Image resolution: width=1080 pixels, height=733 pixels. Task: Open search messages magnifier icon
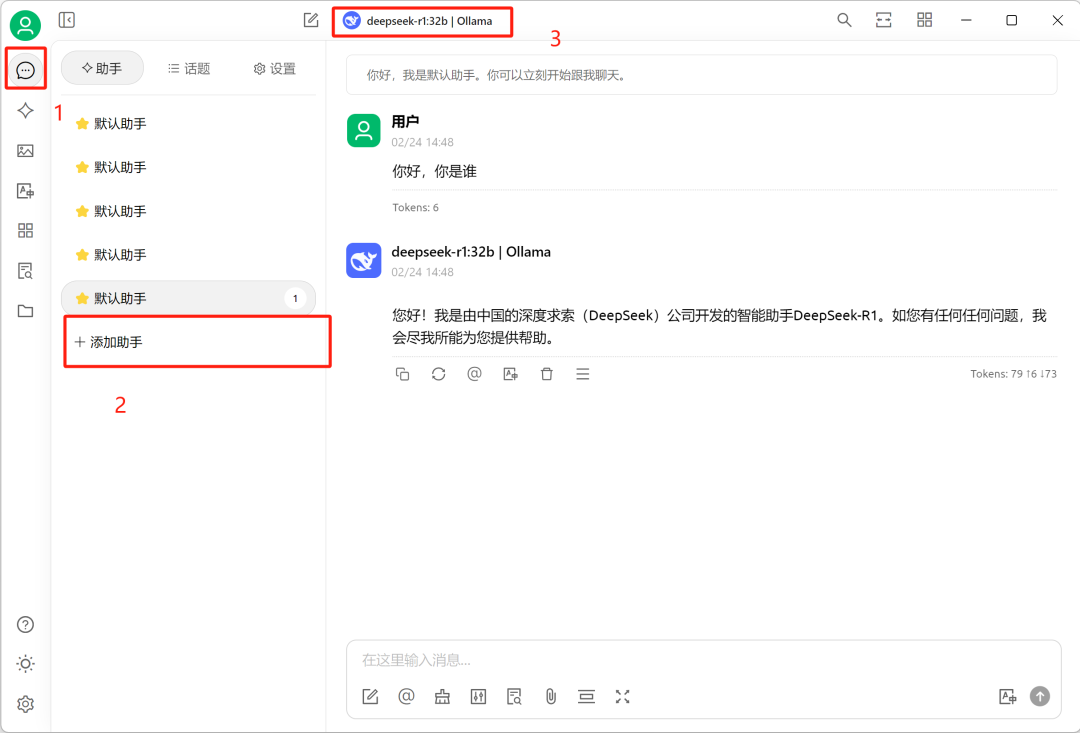coord(844,20)
